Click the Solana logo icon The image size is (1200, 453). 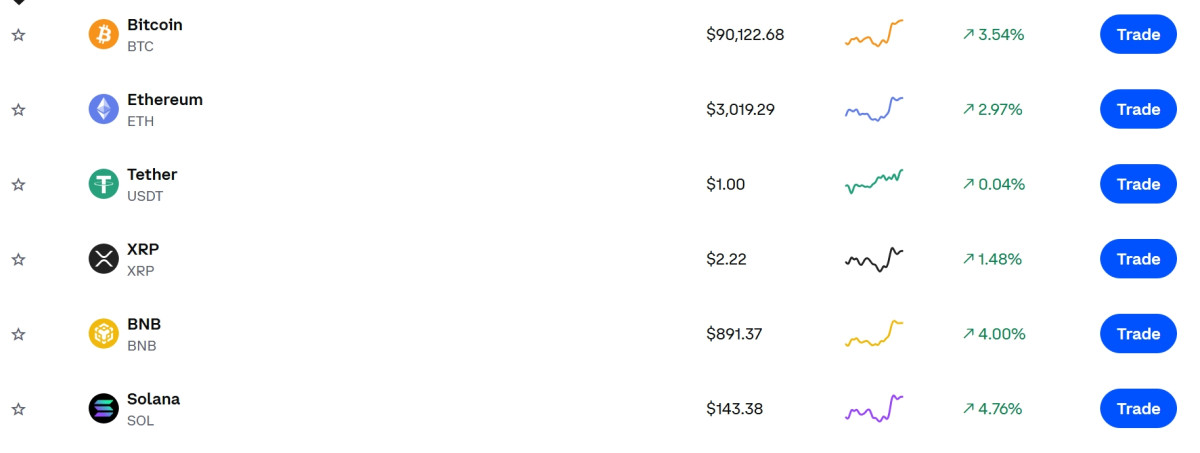pyautogui.click(x=103, y=408)
